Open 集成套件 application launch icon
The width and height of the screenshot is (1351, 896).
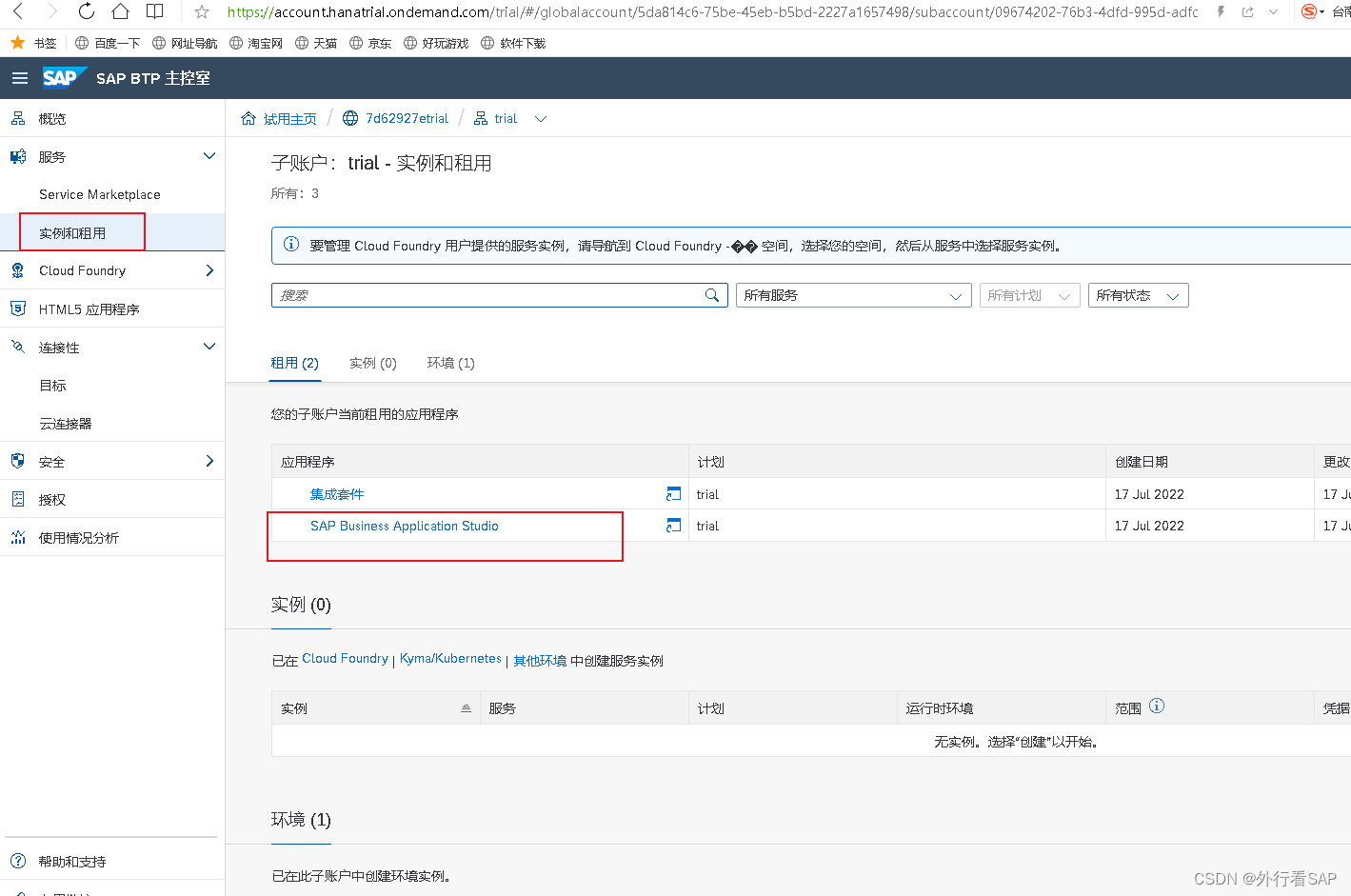(674, 493)
